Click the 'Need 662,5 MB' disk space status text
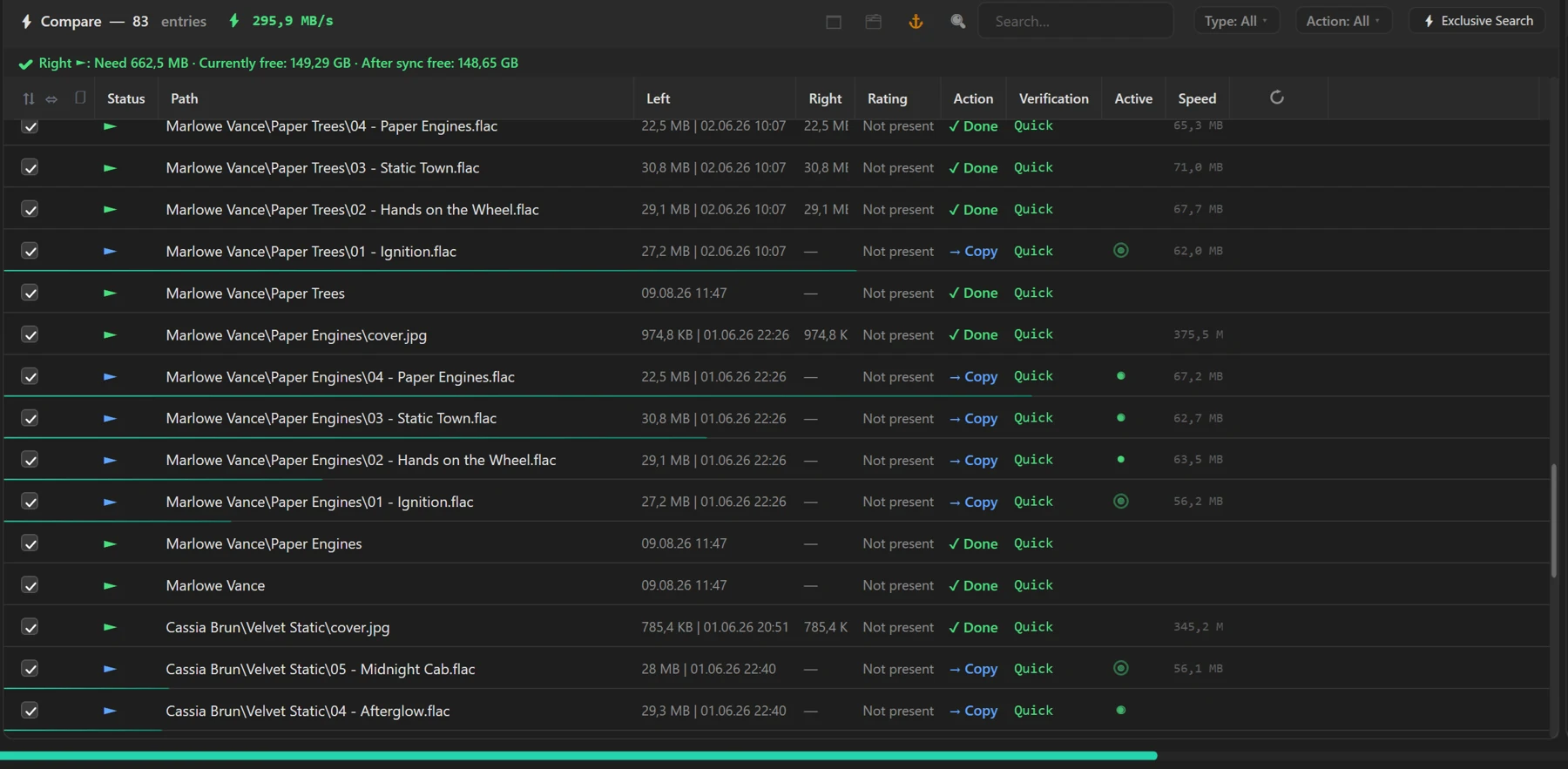Image resolution: width=1568 pixels, height=769 pixels. (141, 63)
